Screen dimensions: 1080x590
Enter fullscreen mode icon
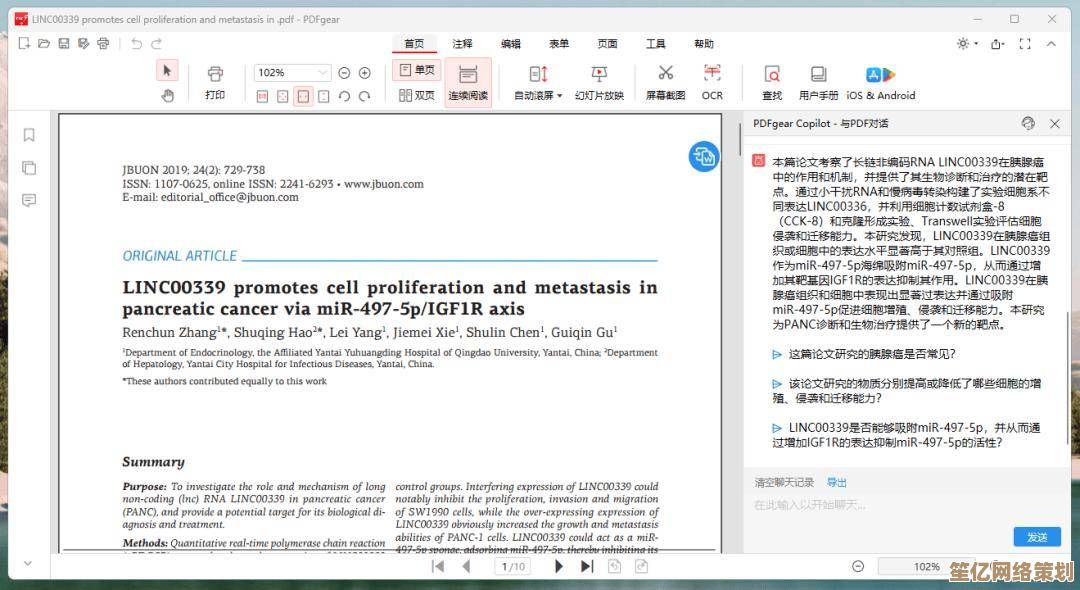[1025, 44]
